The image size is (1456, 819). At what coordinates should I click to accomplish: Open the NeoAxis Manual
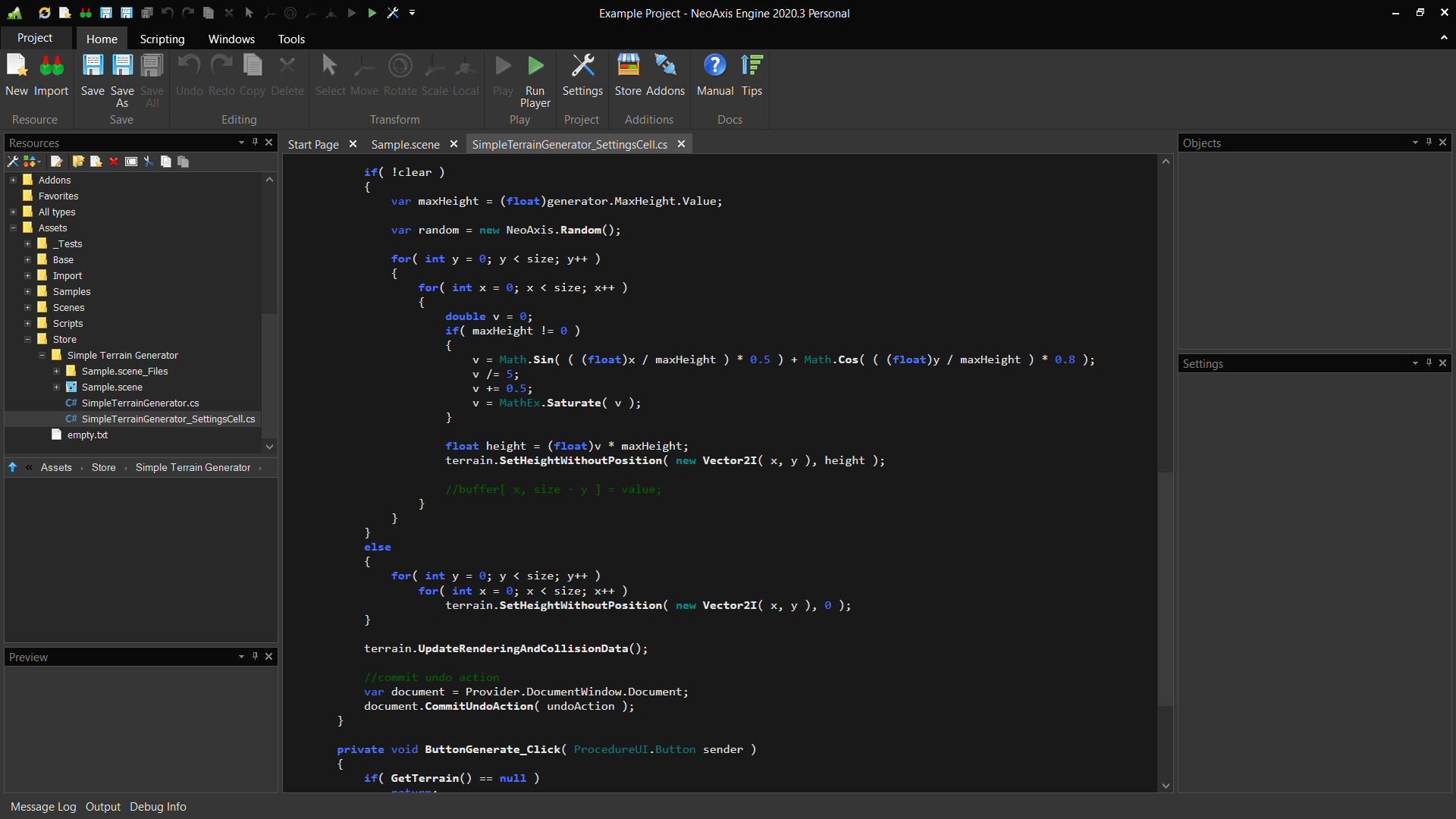coord(714,76)
